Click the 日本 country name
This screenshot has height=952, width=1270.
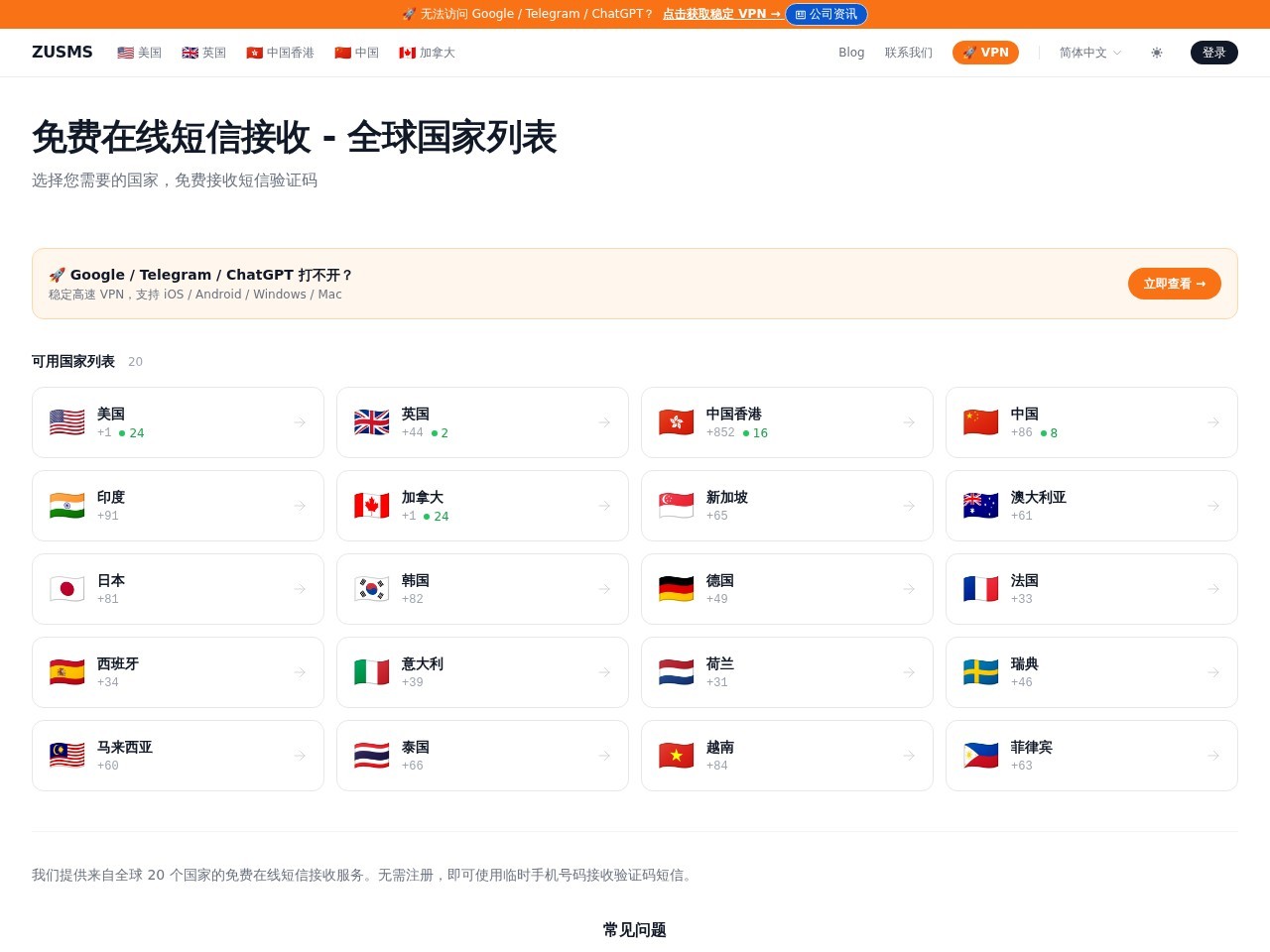(x=111, y=580)
